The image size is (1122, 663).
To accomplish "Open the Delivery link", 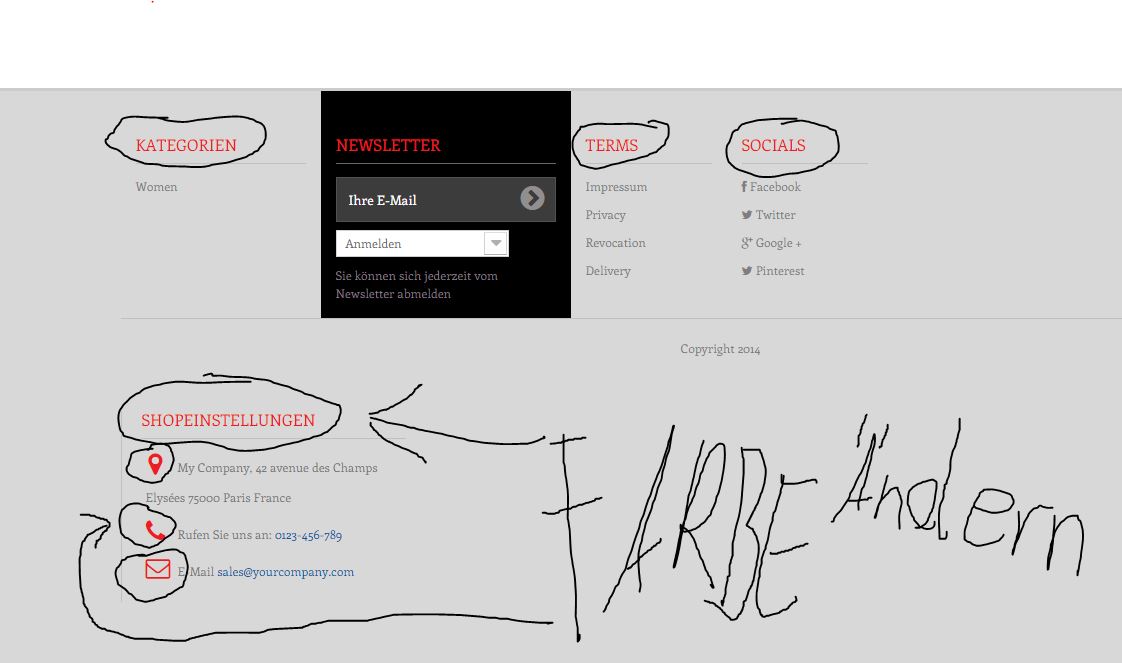I will coord(608,271).
